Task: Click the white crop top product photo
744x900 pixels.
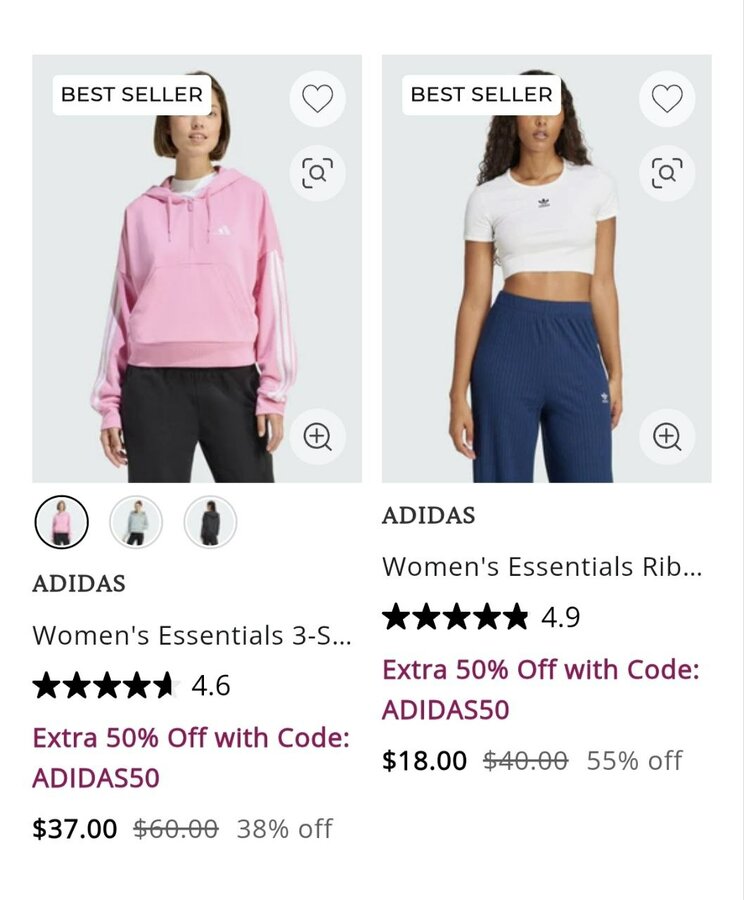Action: [x=547, y=269]
